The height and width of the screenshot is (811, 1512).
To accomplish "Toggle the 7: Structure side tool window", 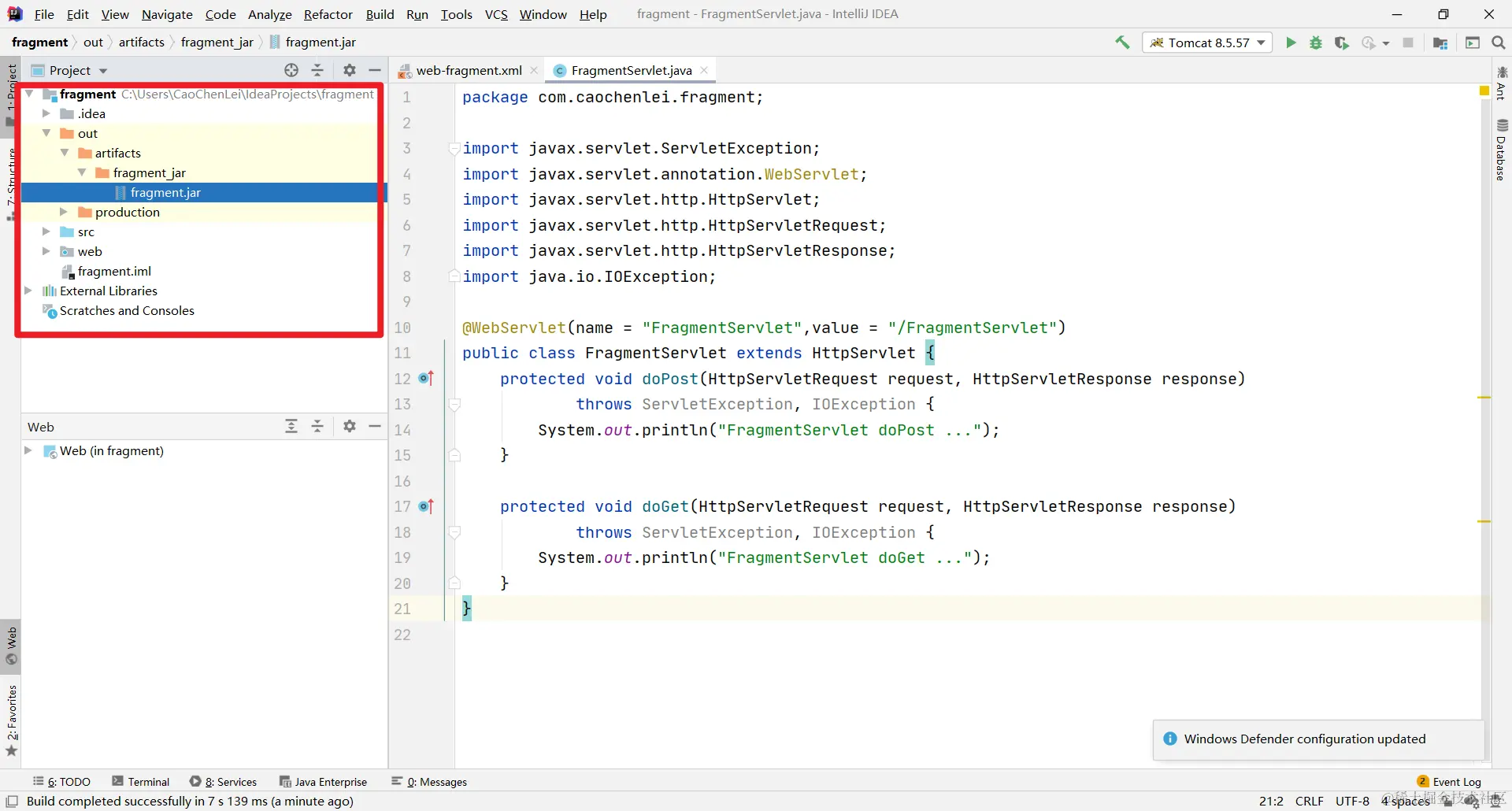I will [x=11, y=183].
